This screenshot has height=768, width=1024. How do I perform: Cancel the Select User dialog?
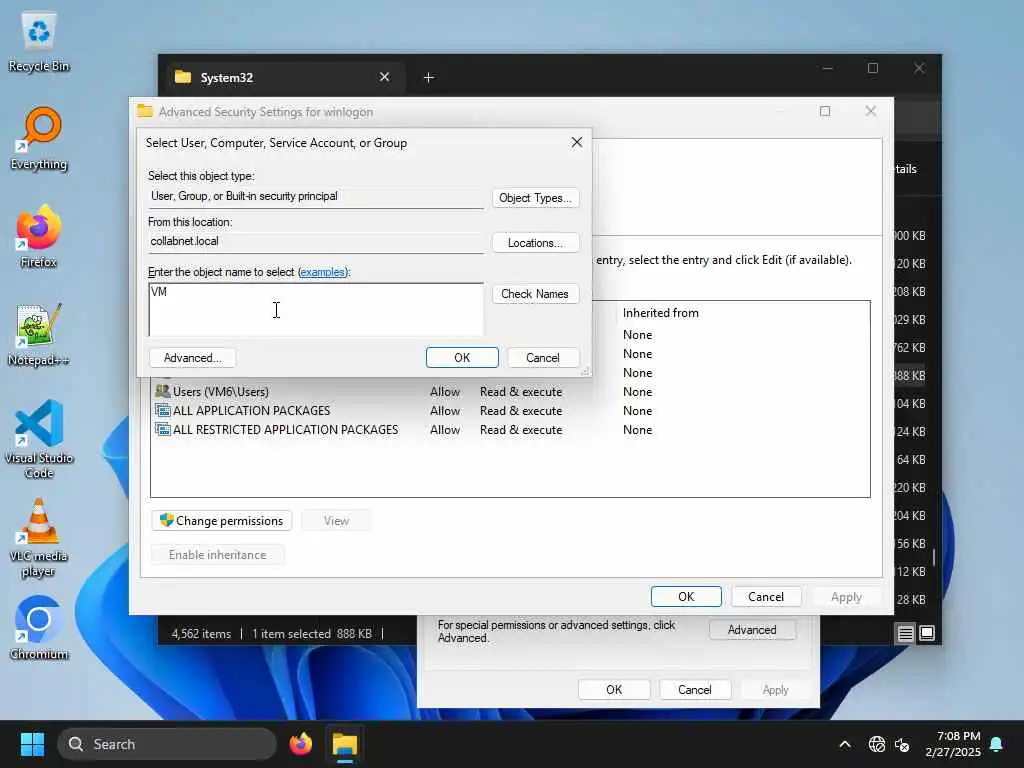(543, 358)
